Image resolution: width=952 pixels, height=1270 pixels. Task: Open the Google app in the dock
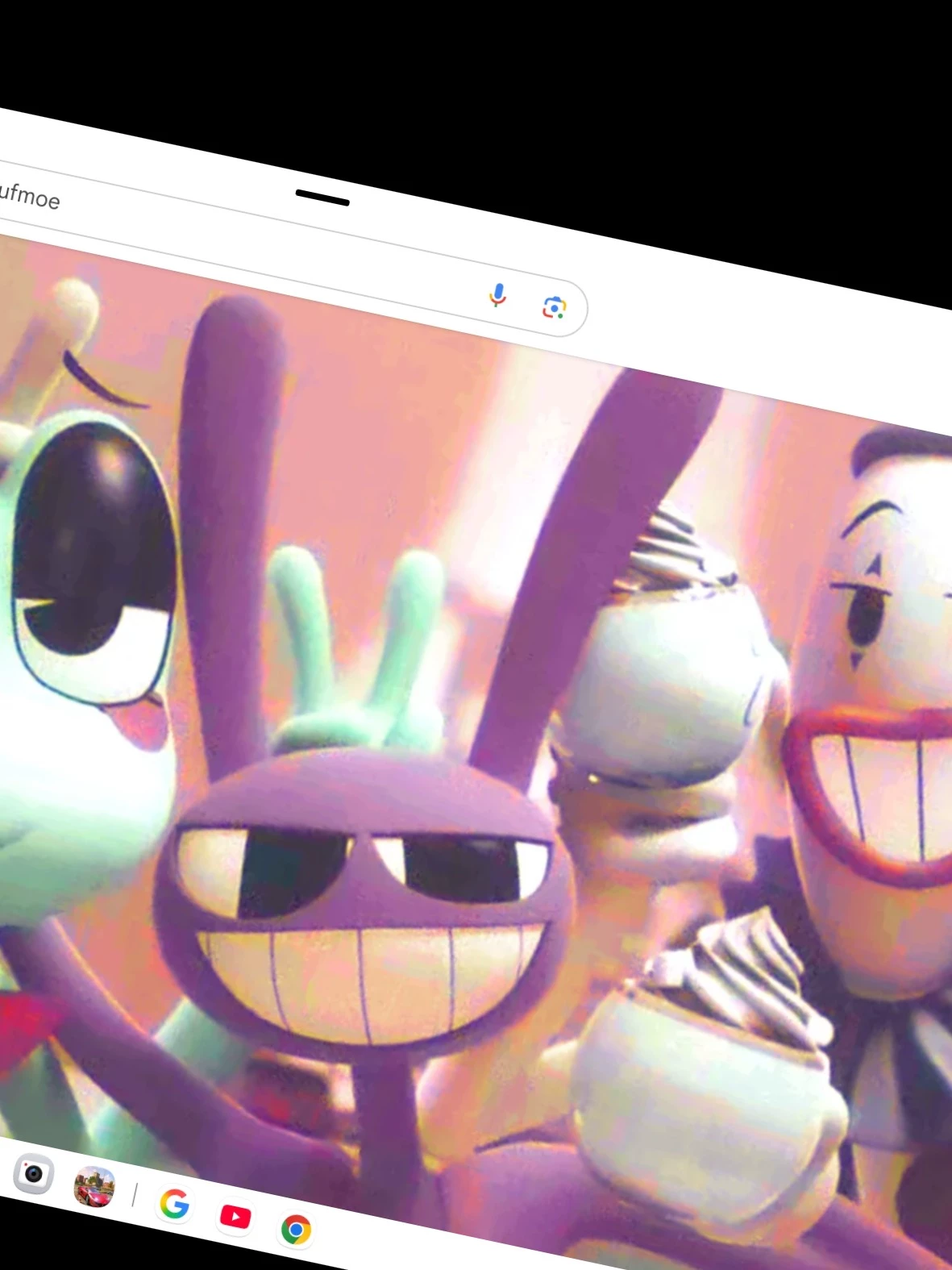pos(174,1204)
